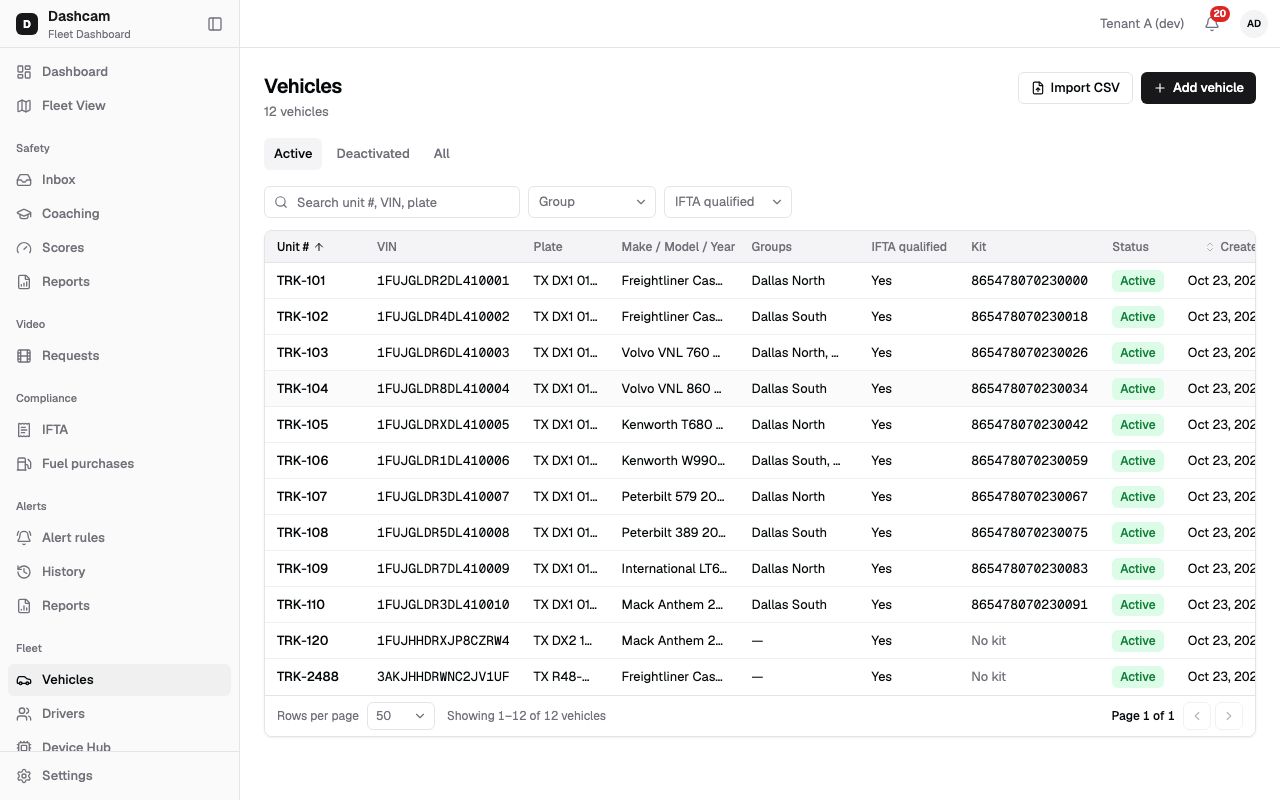Switch to the Active tab

pos(293,154)
